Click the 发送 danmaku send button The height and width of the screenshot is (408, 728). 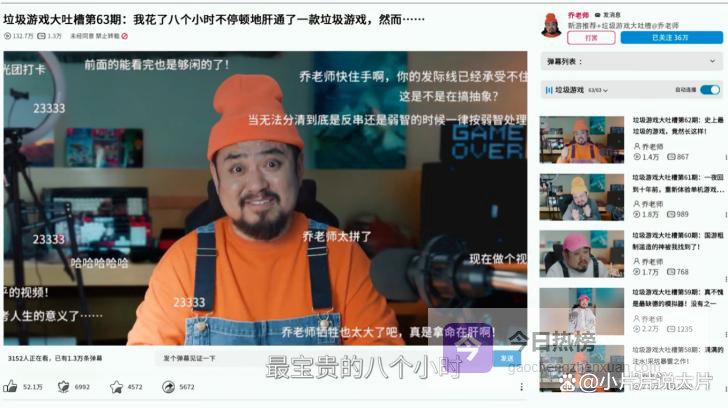[x=508, y=358]
